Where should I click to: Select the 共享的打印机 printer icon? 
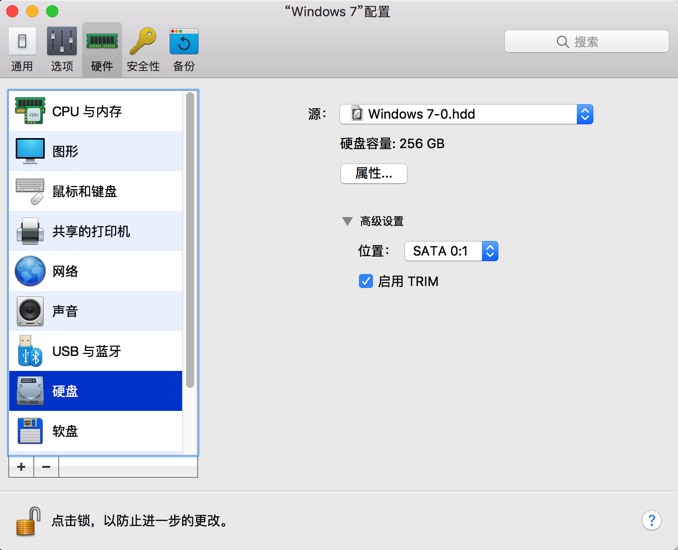click(x=30, y=231)
